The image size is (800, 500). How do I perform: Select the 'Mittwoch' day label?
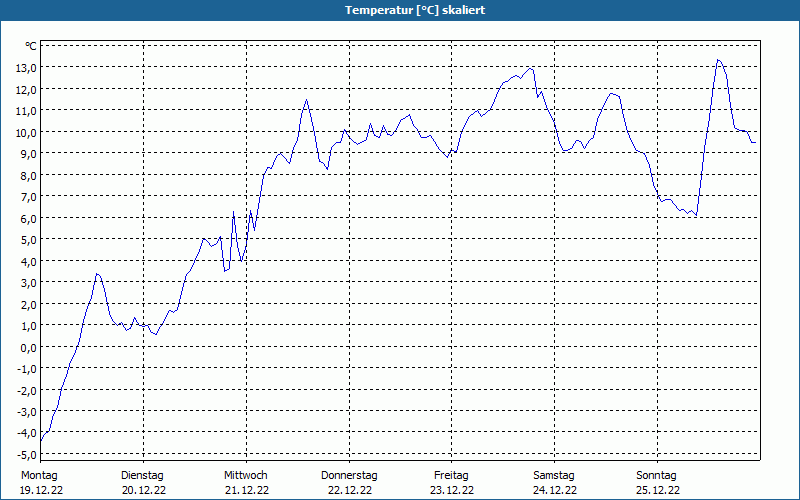[246, 476]
